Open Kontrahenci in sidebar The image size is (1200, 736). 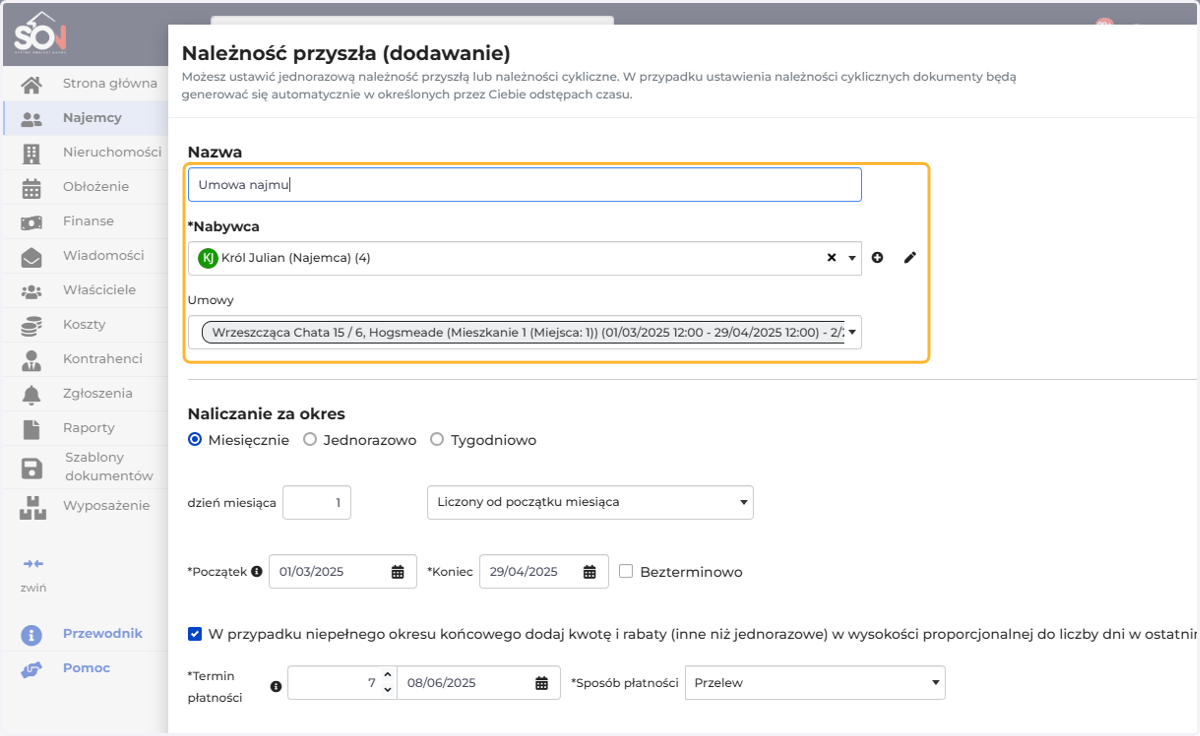pos(103,359)
